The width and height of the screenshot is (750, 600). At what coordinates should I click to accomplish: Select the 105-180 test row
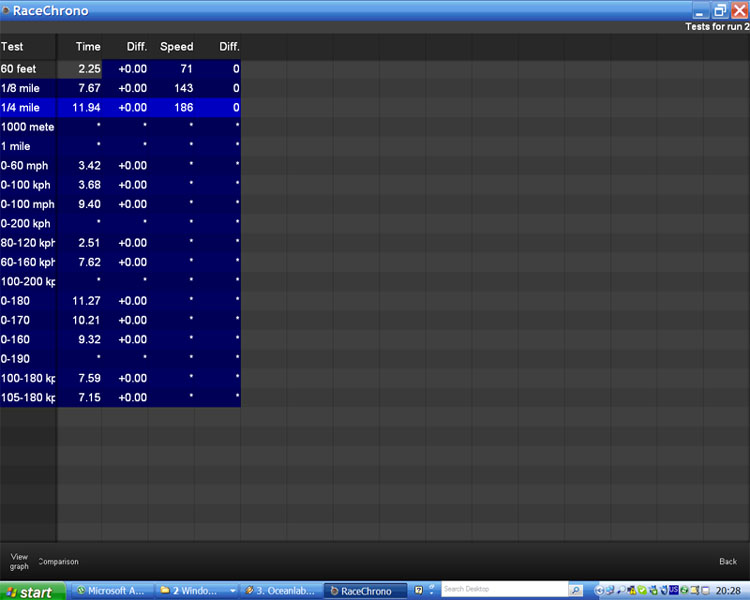pos(27,398)
